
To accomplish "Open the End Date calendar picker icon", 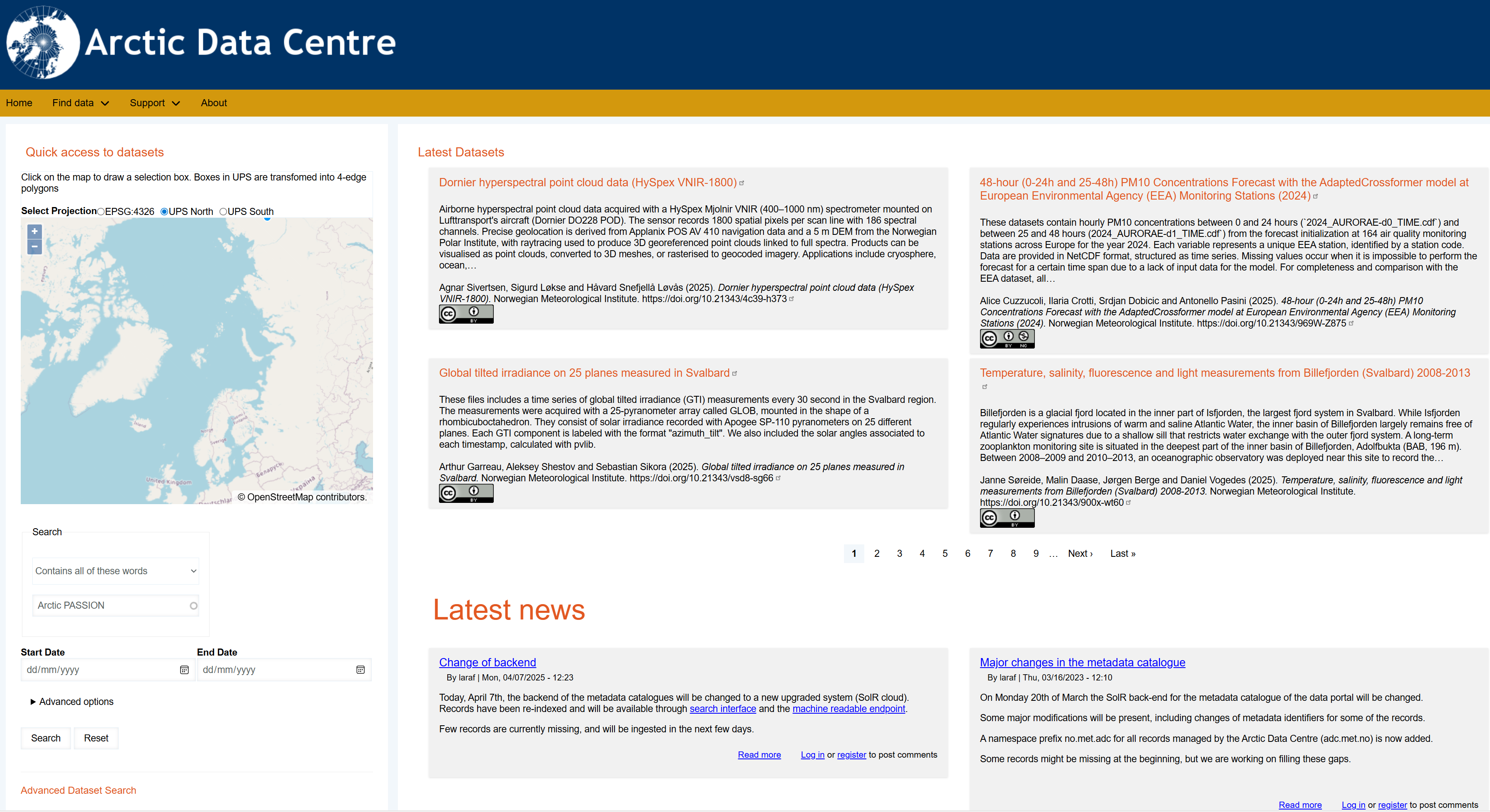I will coord(360,670).
